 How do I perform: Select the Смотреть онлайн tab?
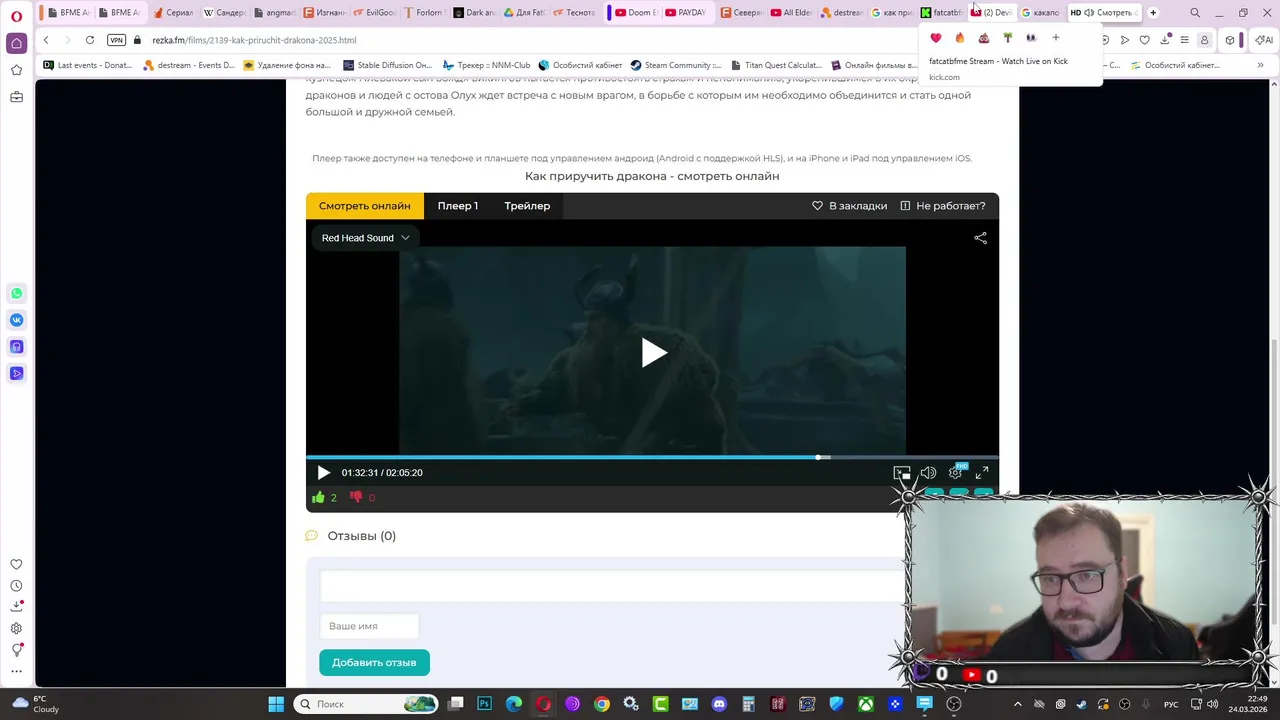click(x=365, y=206)
